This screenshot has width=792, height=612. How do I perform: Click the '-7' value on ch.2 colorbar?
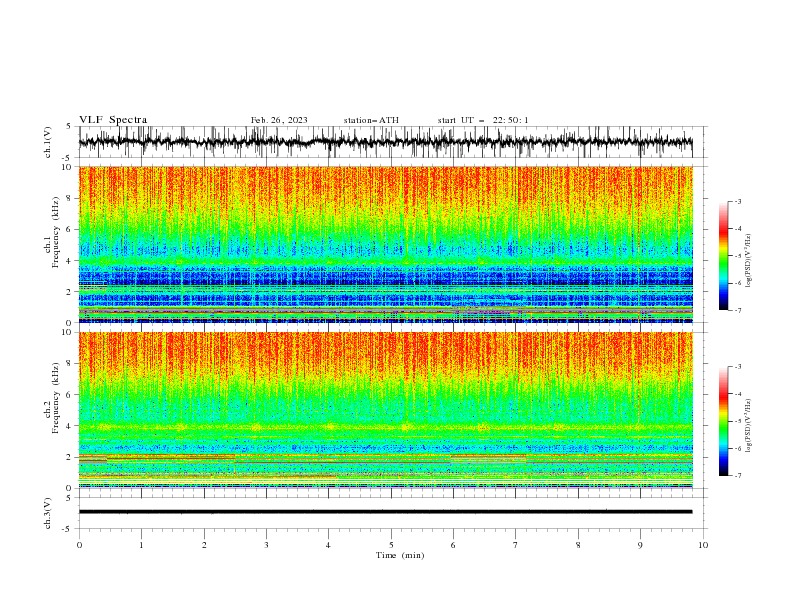(737, 475)
